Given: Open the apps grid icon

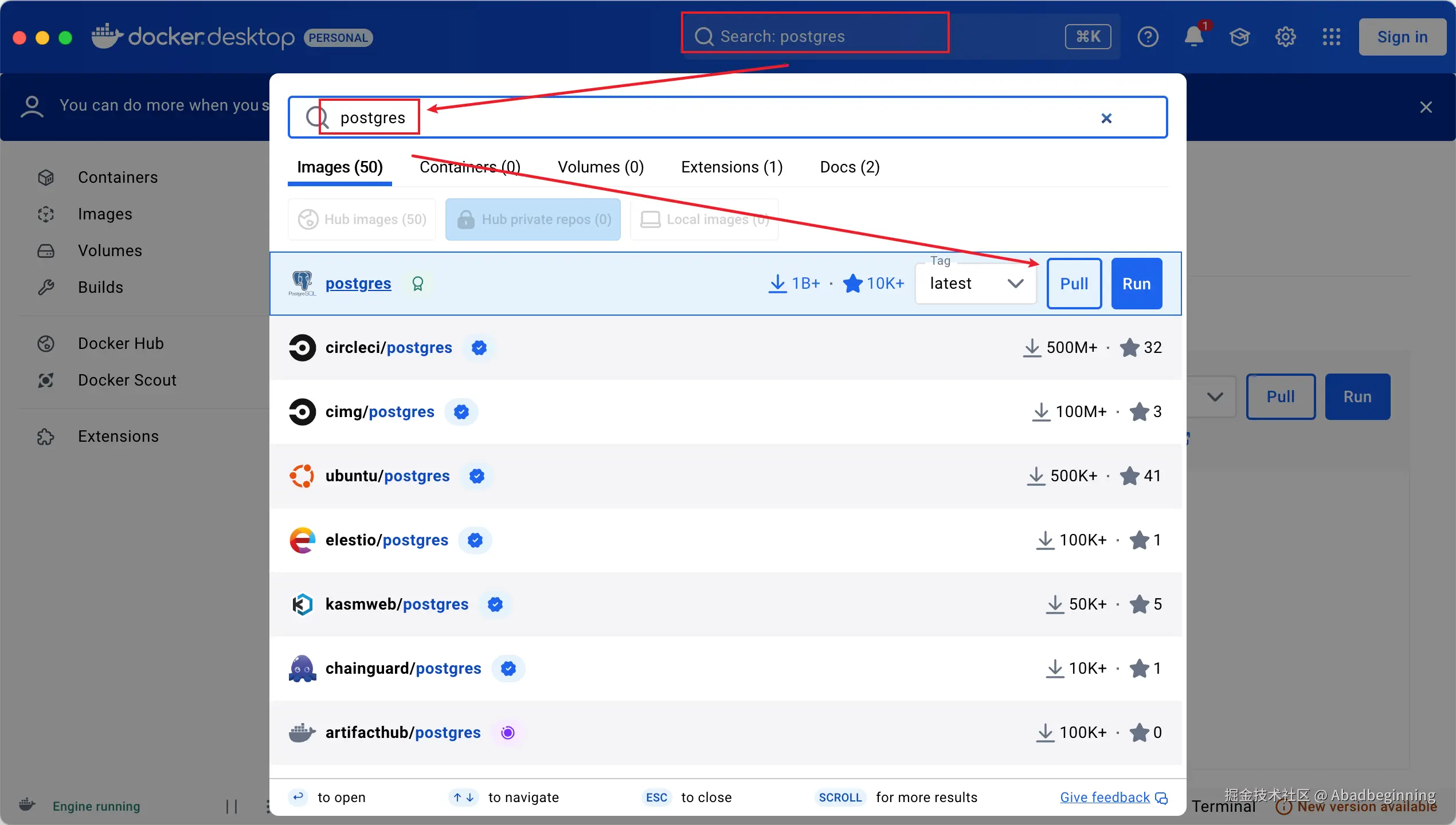Looking at the screenshot, I should point(1331,37).
